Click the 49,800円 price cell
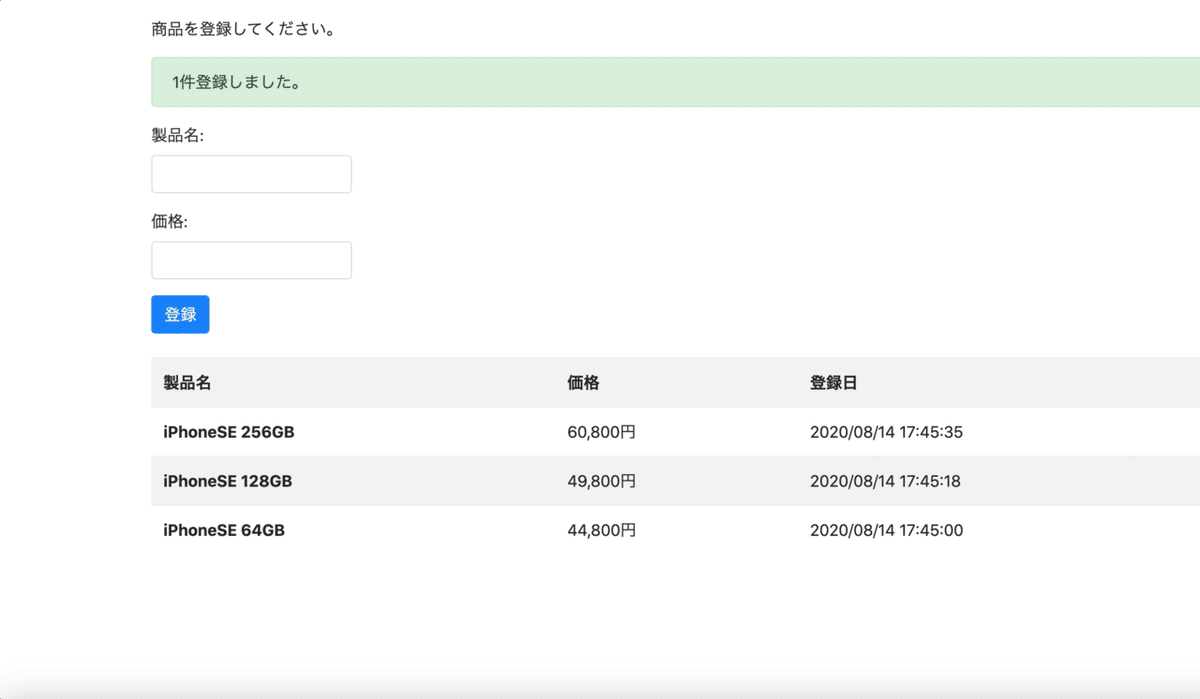The image size is (1200, 699). 601,481
